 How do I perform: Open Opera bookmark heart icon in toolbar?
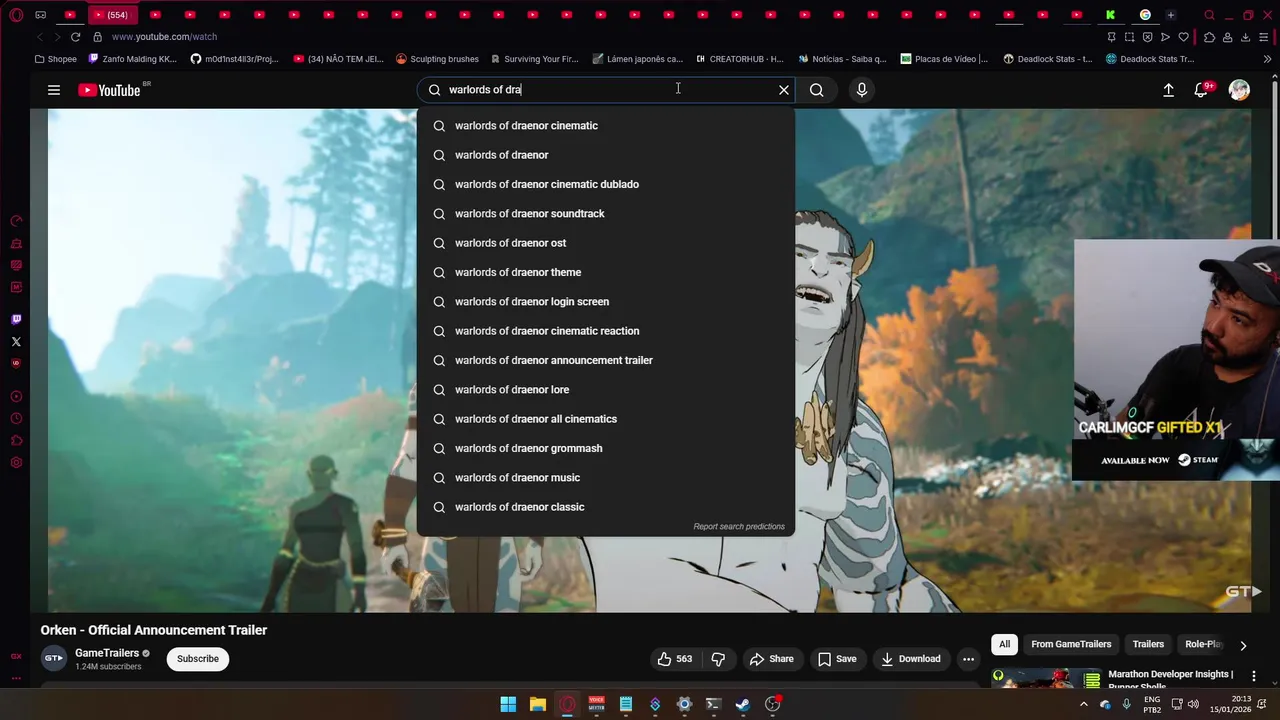click(x=1183, y=37)
